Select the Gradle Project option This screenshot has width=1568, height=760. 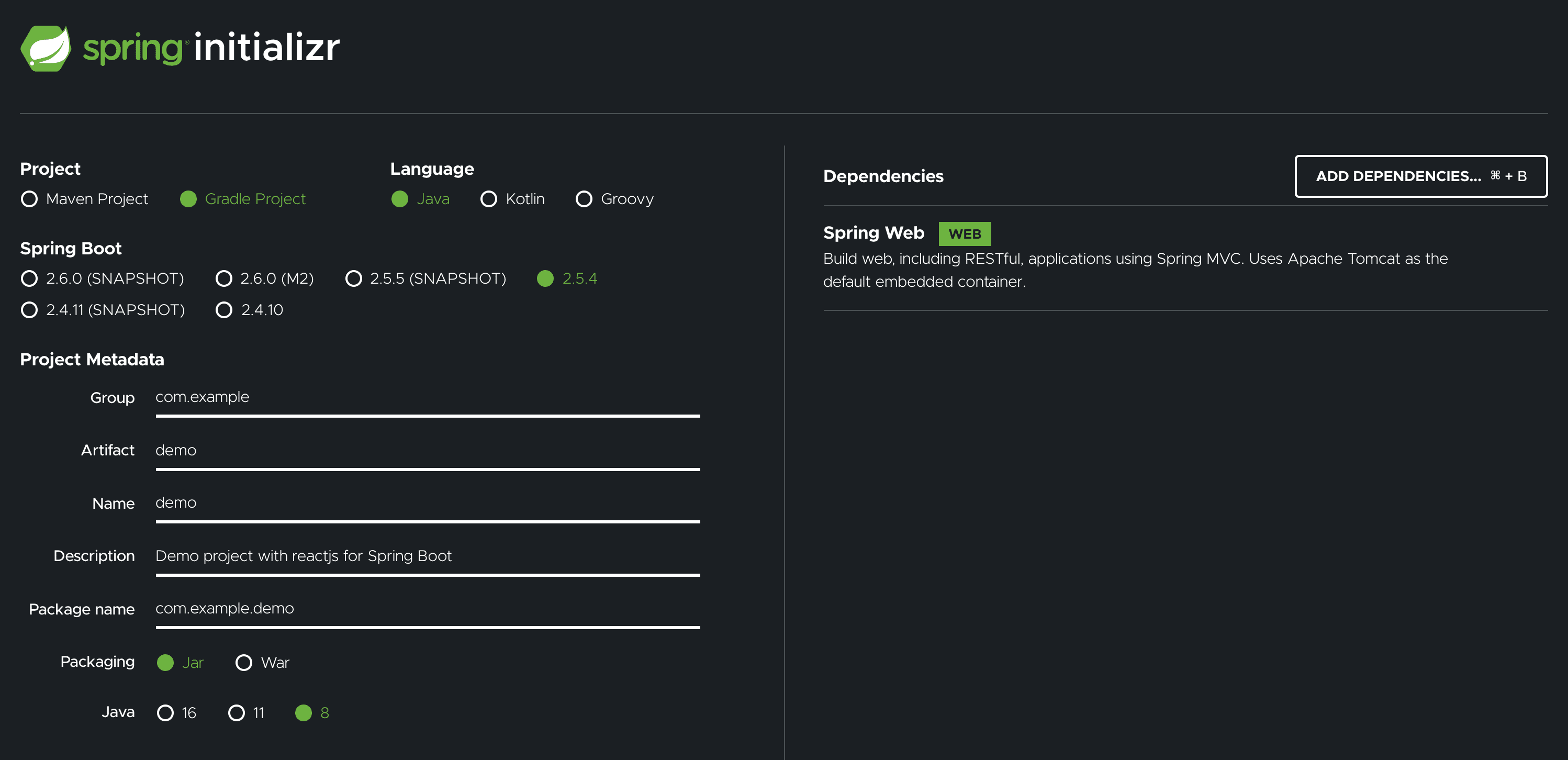(189, 199)
